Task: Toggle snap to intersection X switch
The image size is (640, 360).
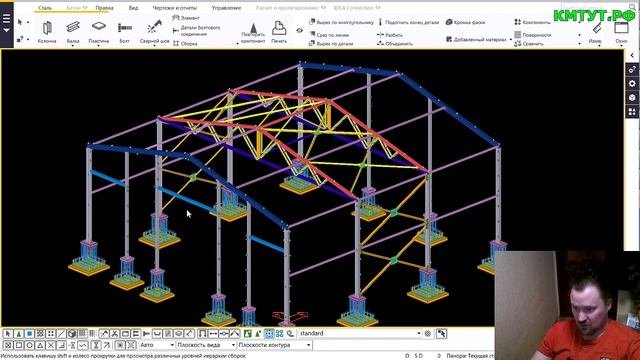Action: pyautogui.click(x=51, y=345)
